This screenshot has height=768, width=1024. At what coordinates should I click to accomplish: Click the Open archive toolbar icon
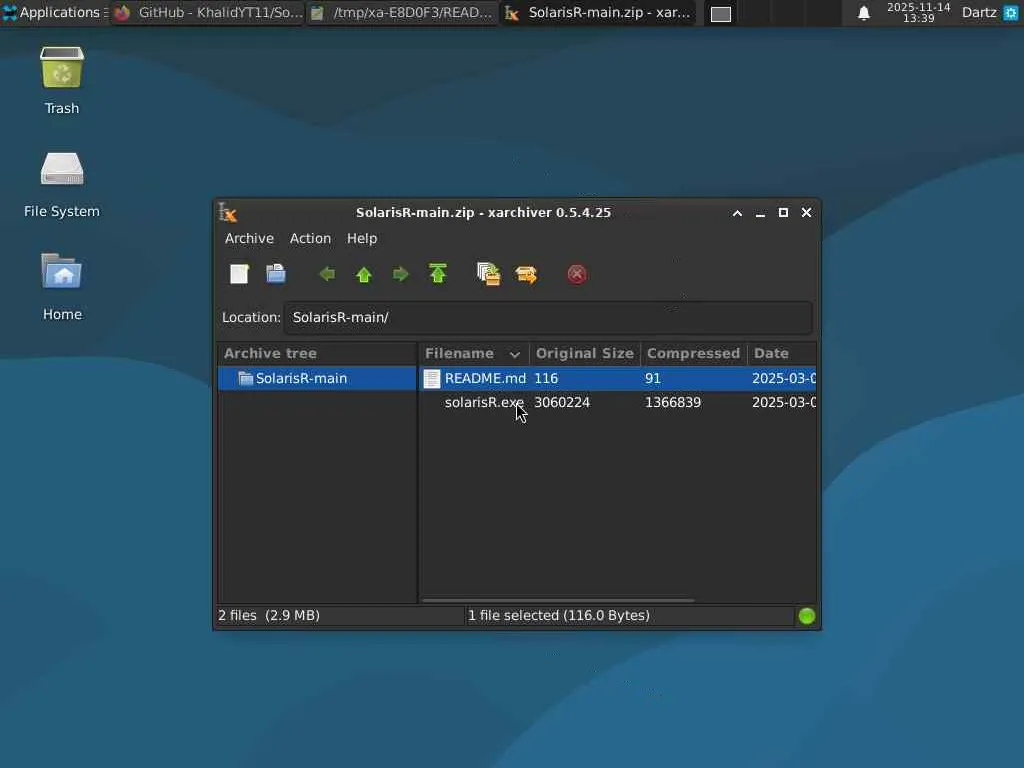click(276, 274)
